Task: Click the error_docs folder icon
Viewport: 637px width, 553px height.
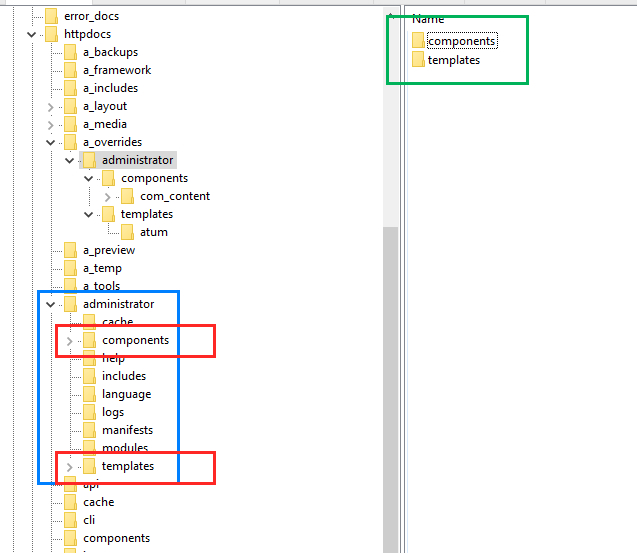Action: 51,16
